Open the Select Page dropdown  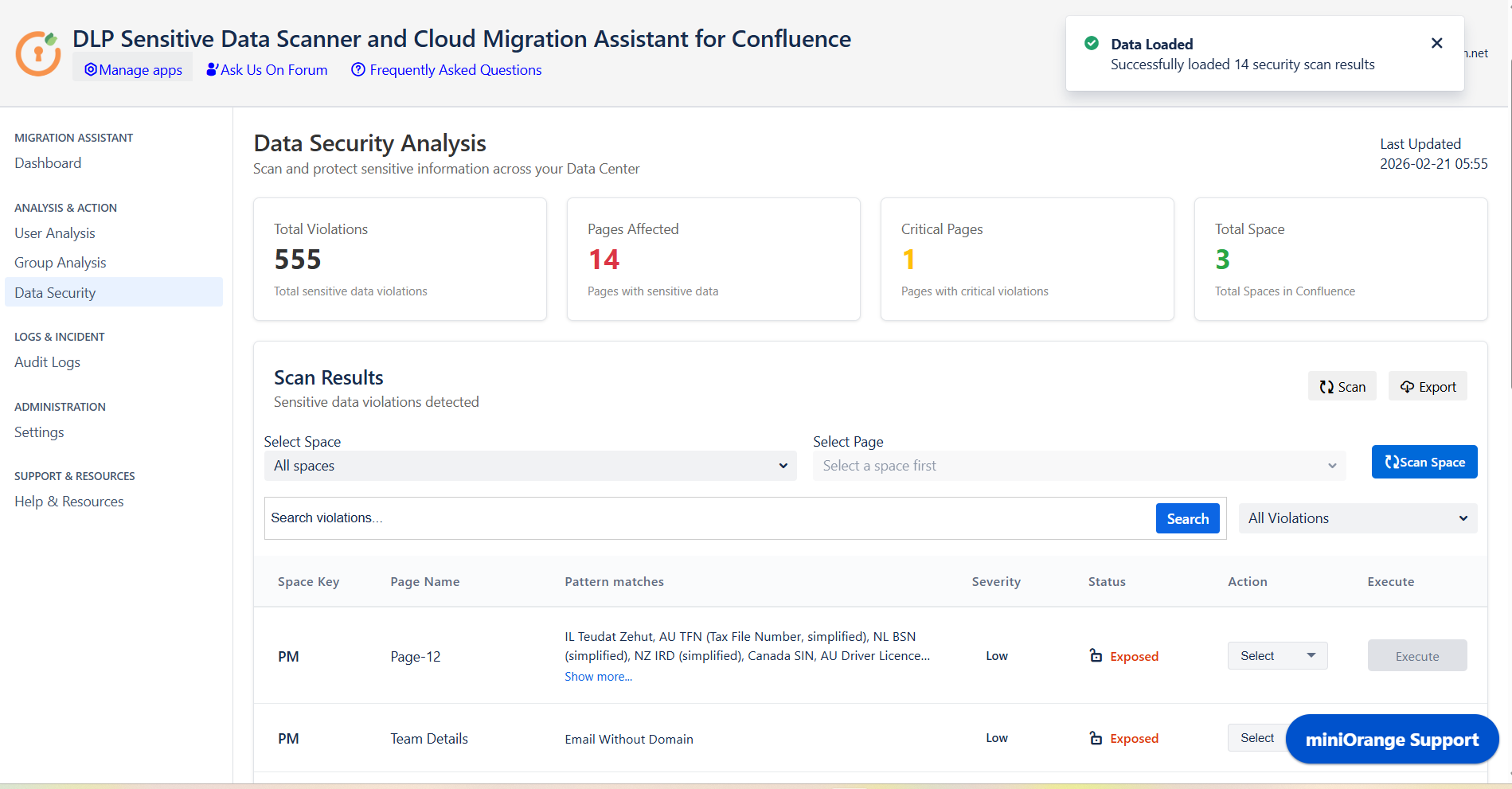(1080, 466)
